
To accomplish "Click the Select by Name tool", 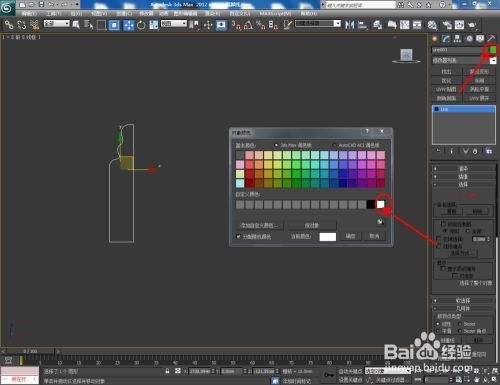I will 88,25.
